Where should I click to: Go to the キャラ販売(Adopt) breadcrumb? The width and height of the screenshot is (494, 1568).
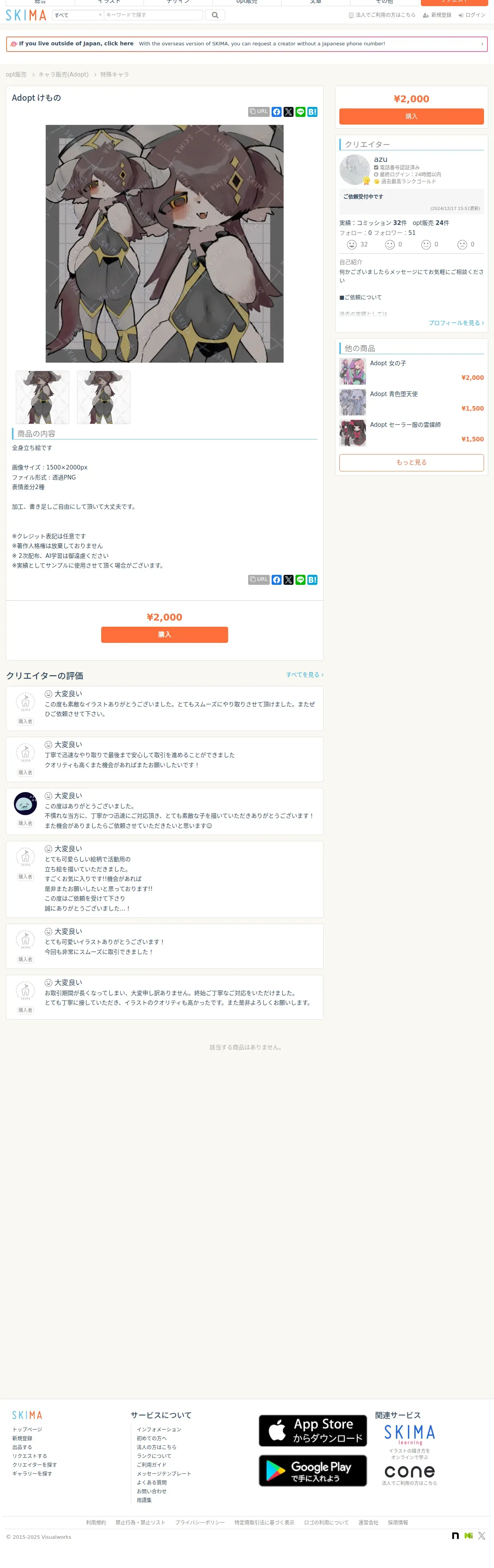(63, 75)
